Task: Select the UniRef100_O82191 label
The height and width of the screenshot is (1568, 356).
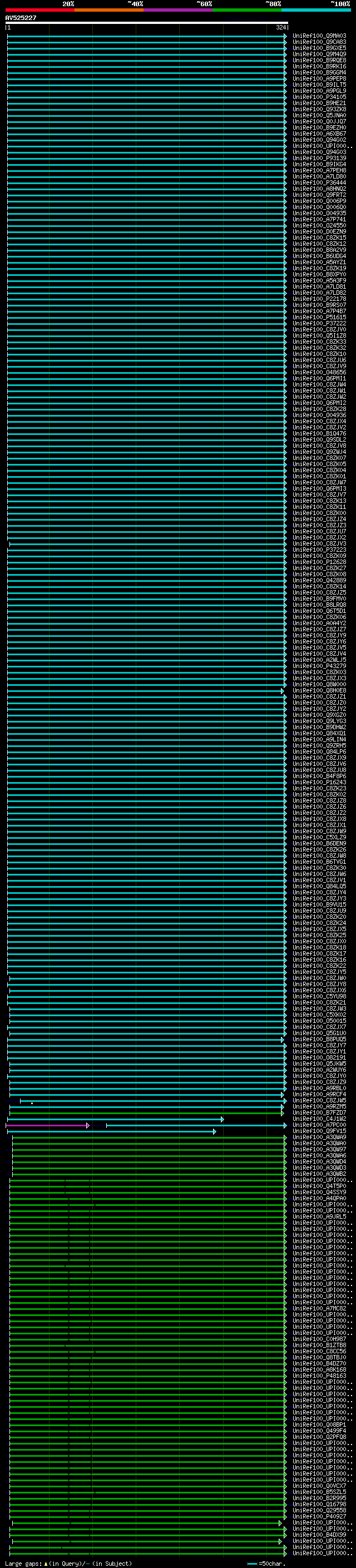Action: 319,1058
